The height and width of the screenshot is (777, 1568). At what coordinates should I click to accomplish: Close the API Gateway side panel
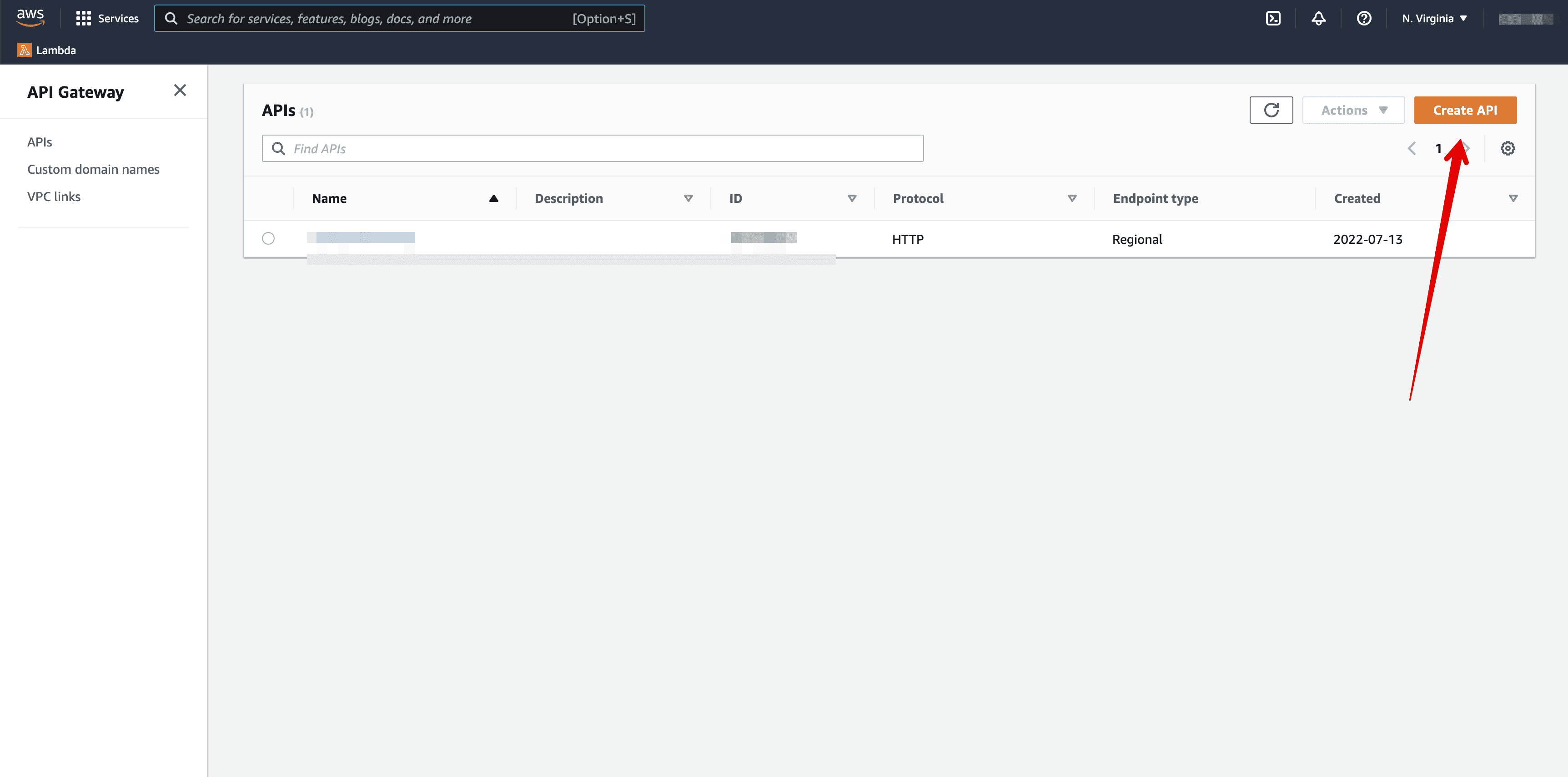(x=180, y=90)
